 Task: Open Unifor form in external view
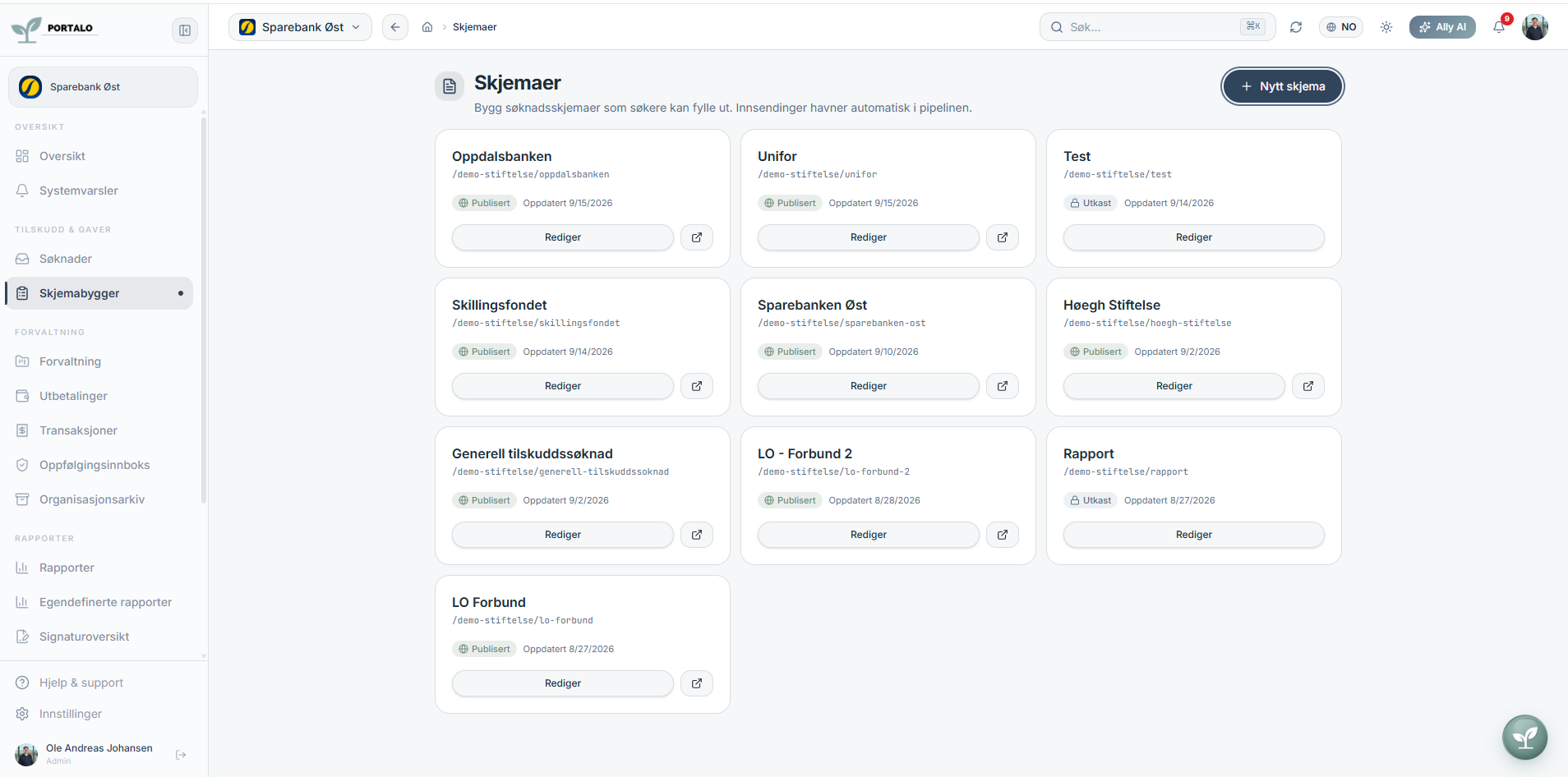1003,237
